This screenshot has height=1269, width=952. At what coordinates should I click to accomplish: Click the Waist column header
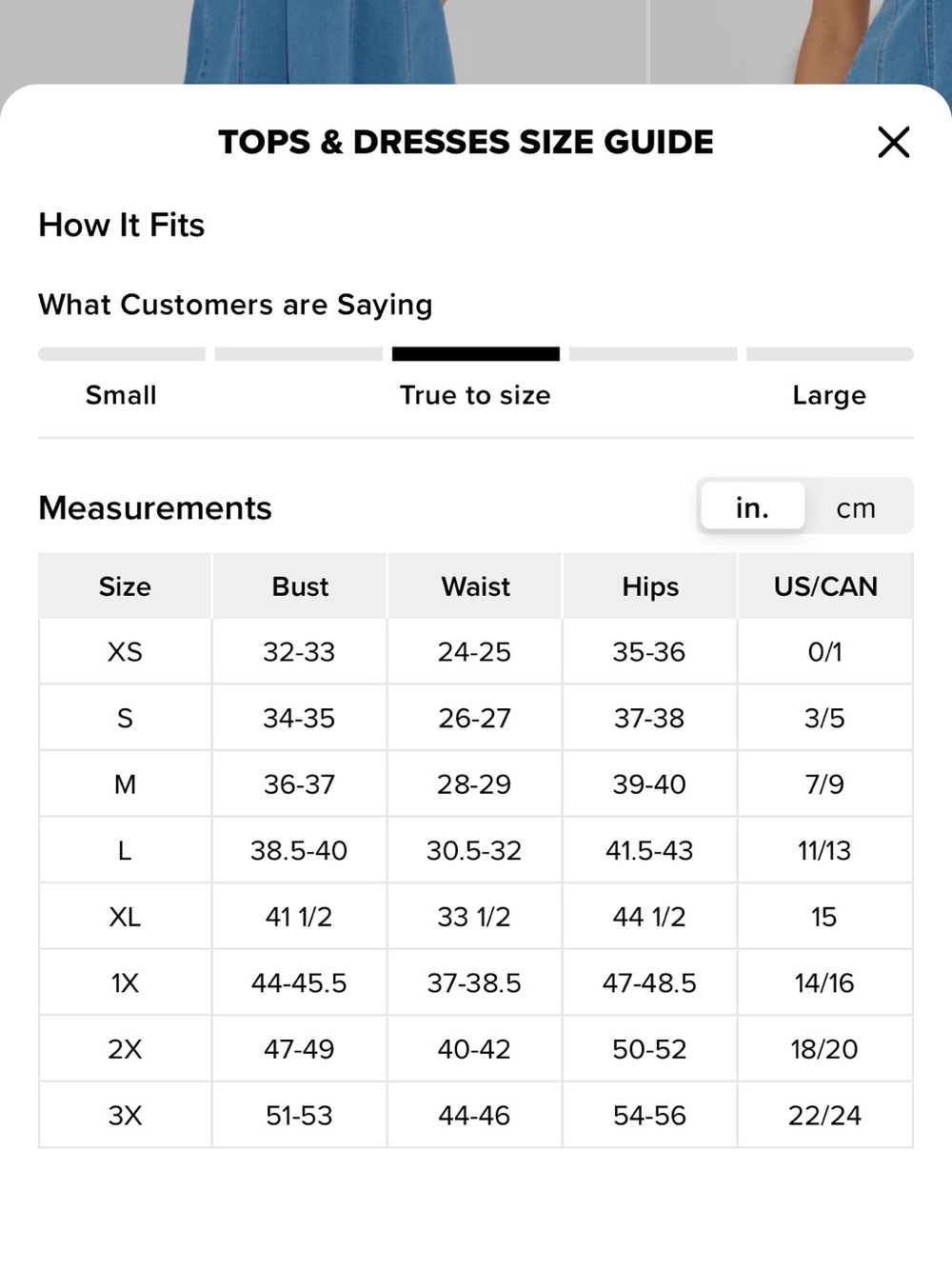(475, 586)
